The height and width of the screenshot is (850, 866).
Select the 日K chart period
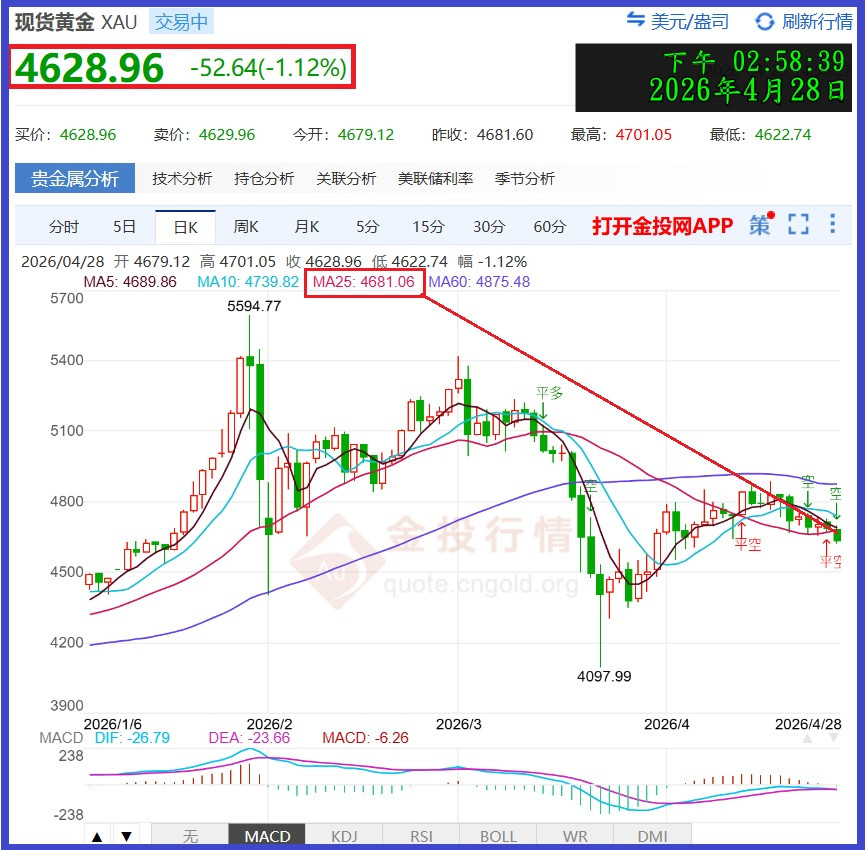tap(186, 227)
